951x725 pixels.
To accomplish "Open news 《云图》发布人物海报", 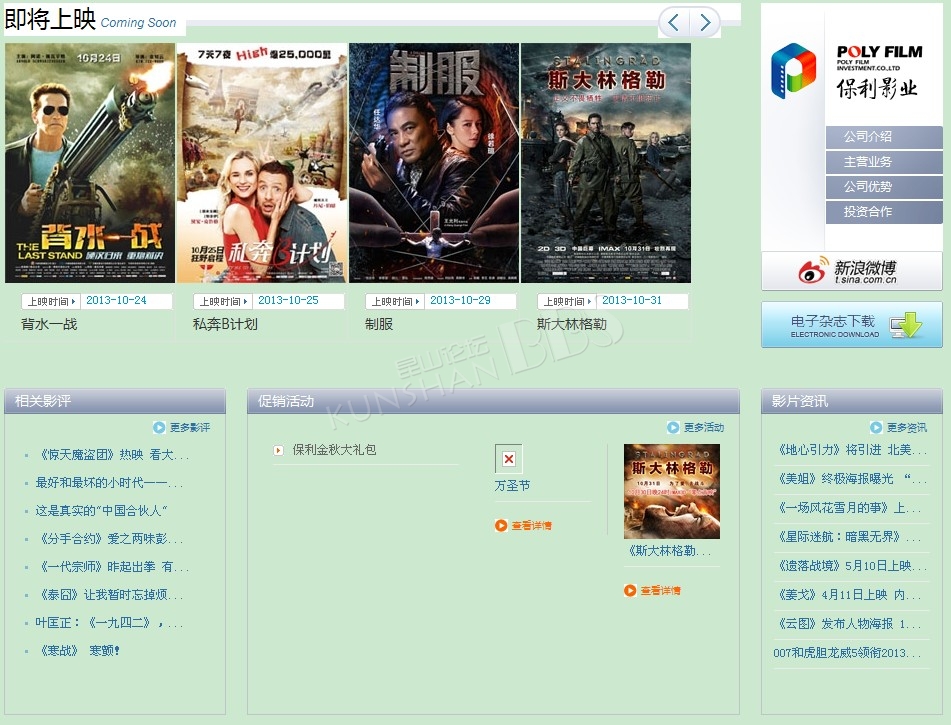I will [847, 624].
